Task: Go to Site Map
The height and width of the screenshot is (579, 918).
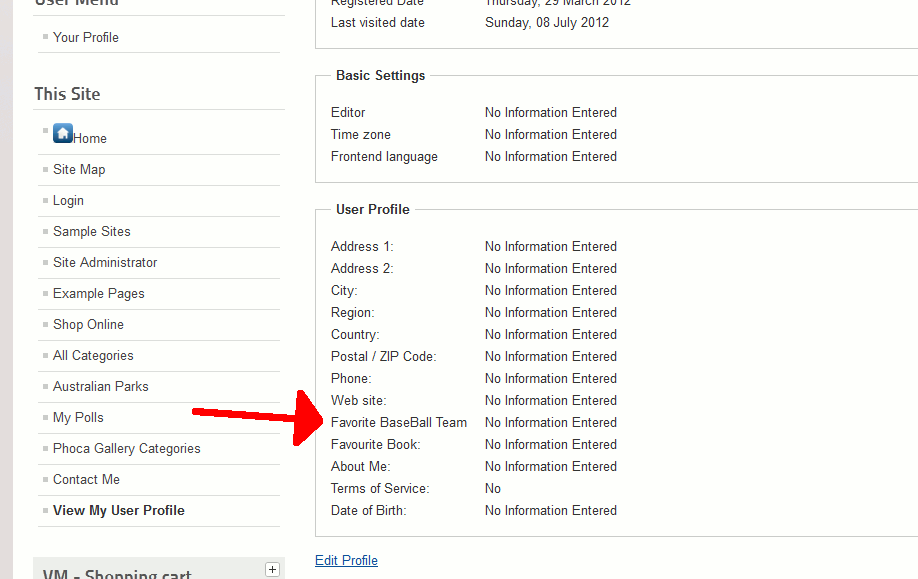Action: 79,170
